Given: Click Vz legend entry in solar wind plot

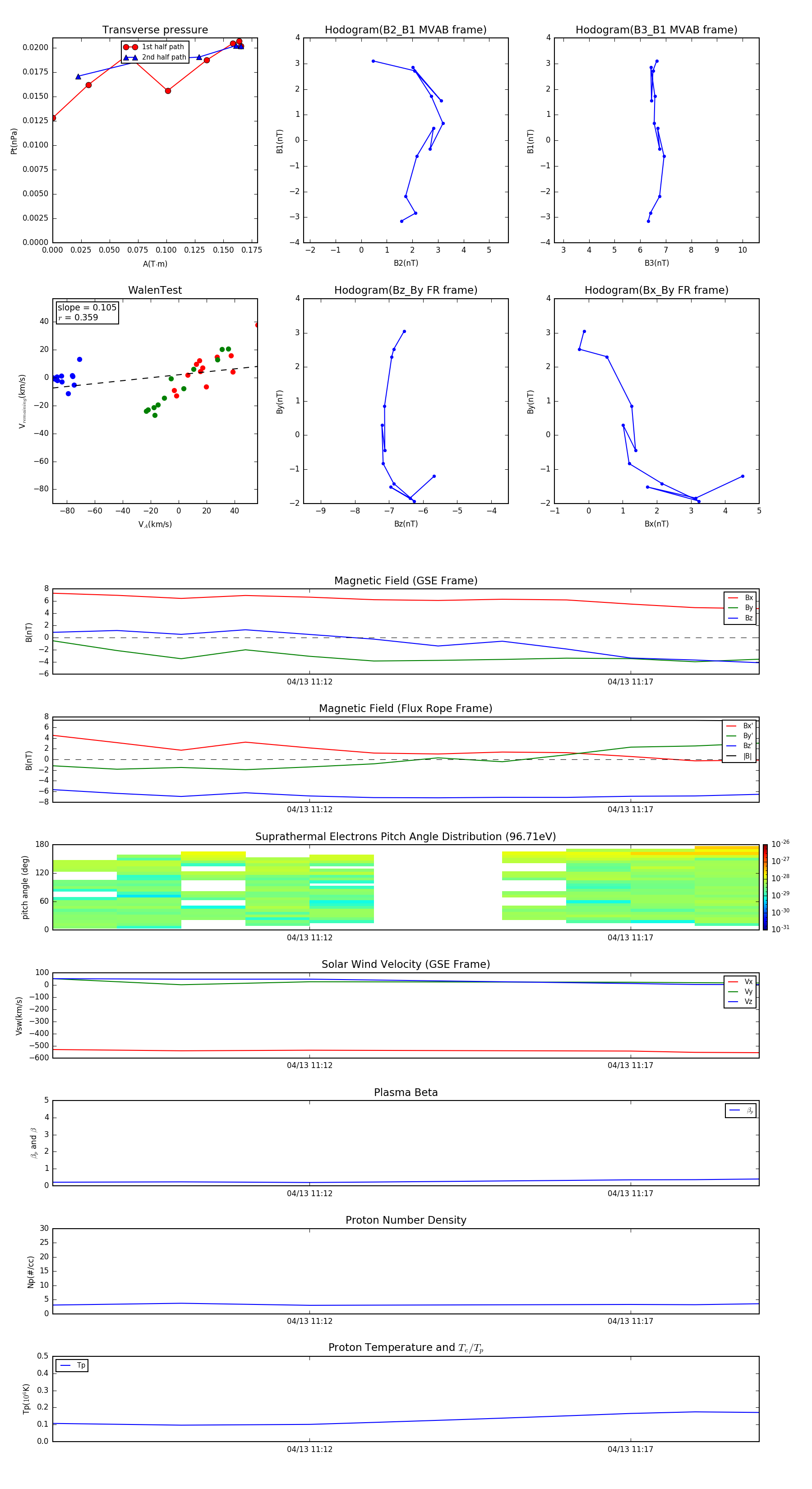Looking at the screenshot, I should 740,1002.
